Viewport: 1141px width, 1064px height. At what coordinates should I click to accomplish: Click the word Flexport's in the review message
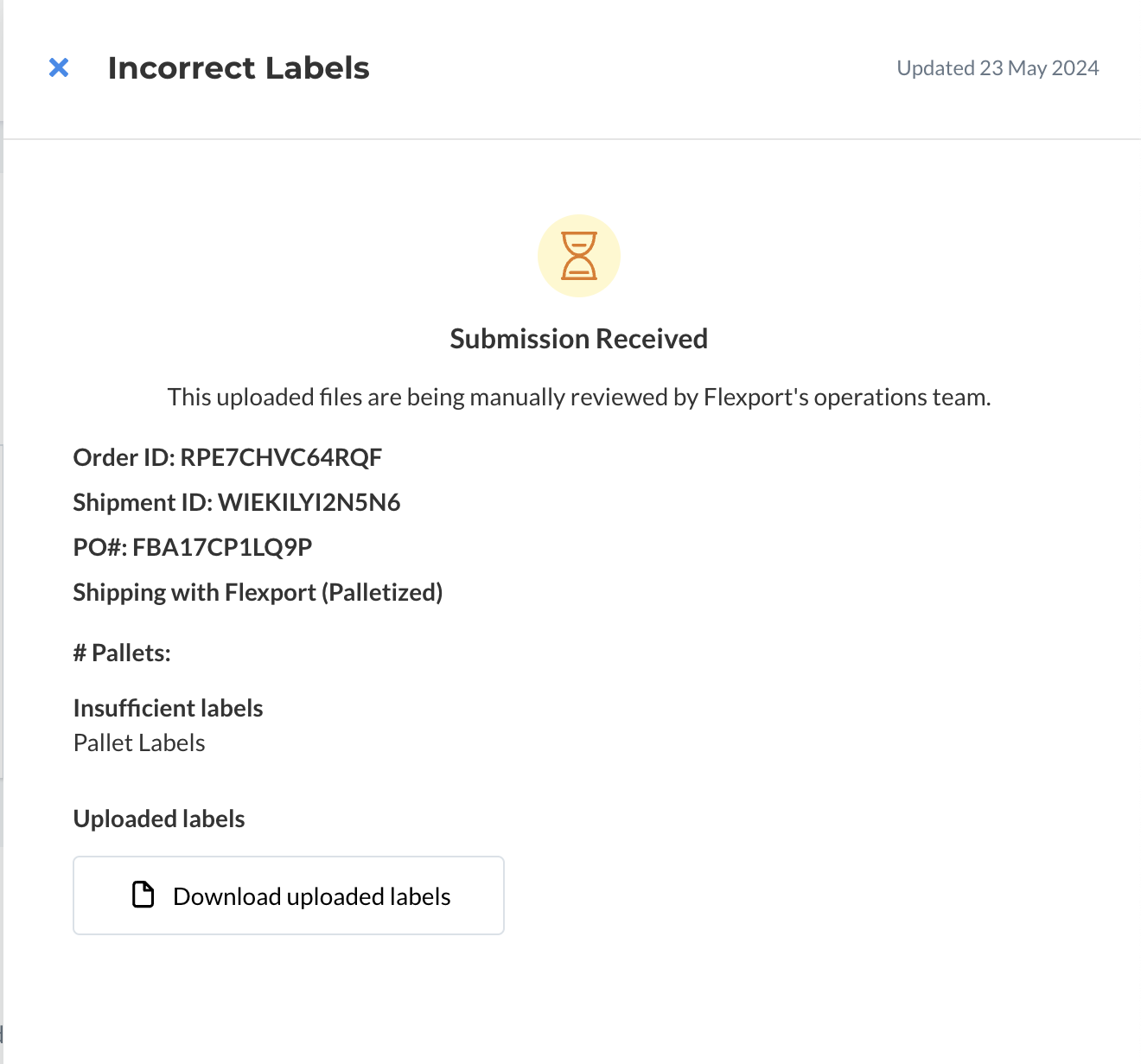coord(756,397)
